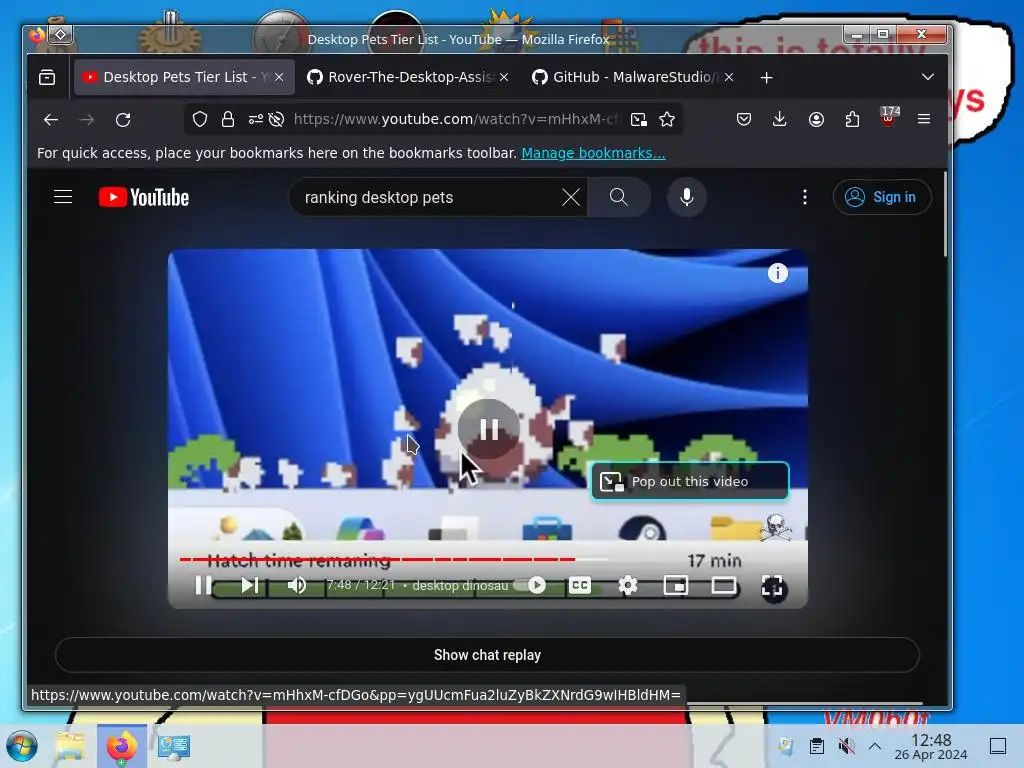Toggle muted speaker icon in system tray
This screenshot has width=1024, height=768.
point(846,746)
